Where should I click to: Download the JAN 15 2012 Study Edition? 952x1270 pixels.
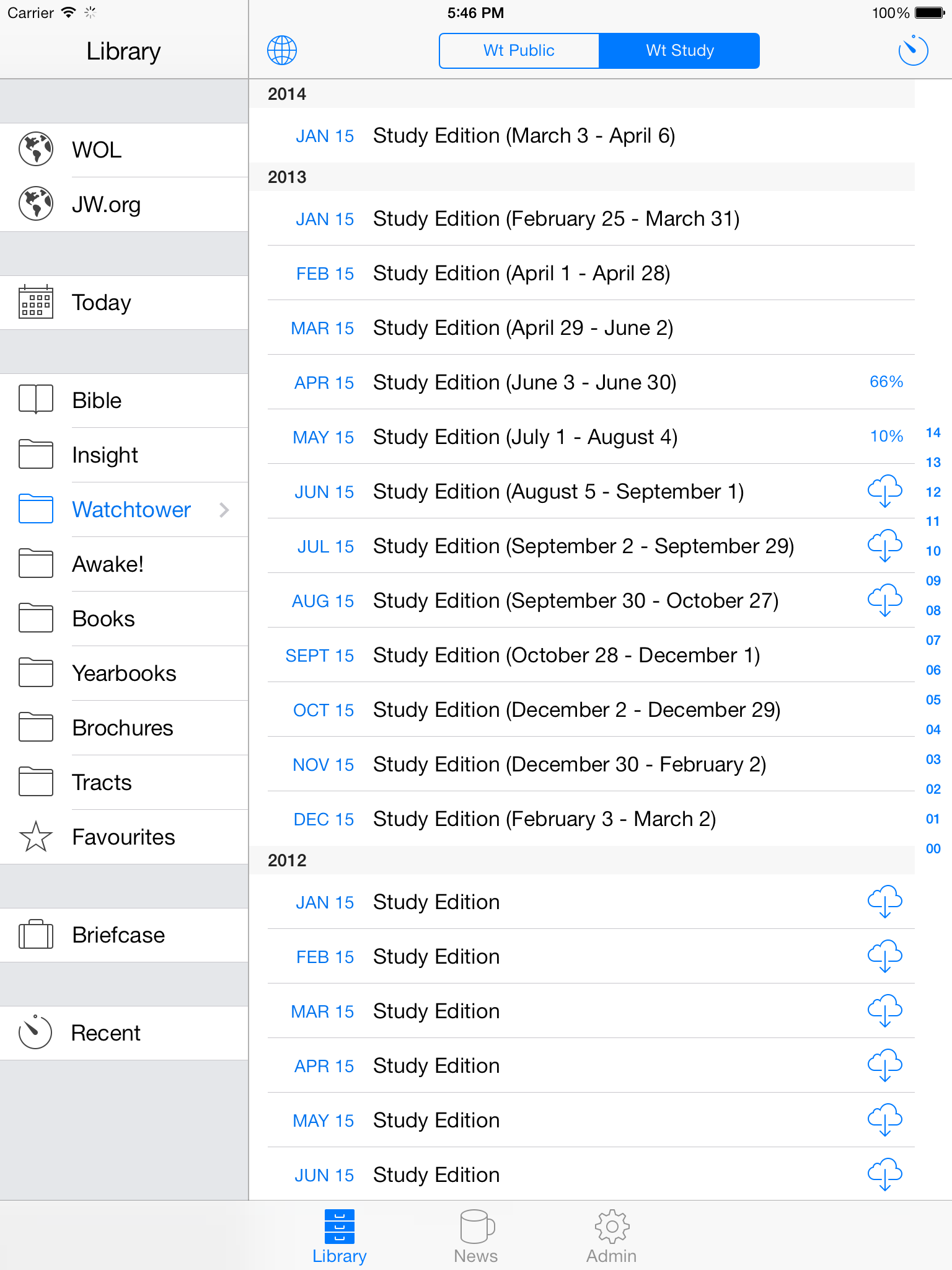click(x=885, y=902)
